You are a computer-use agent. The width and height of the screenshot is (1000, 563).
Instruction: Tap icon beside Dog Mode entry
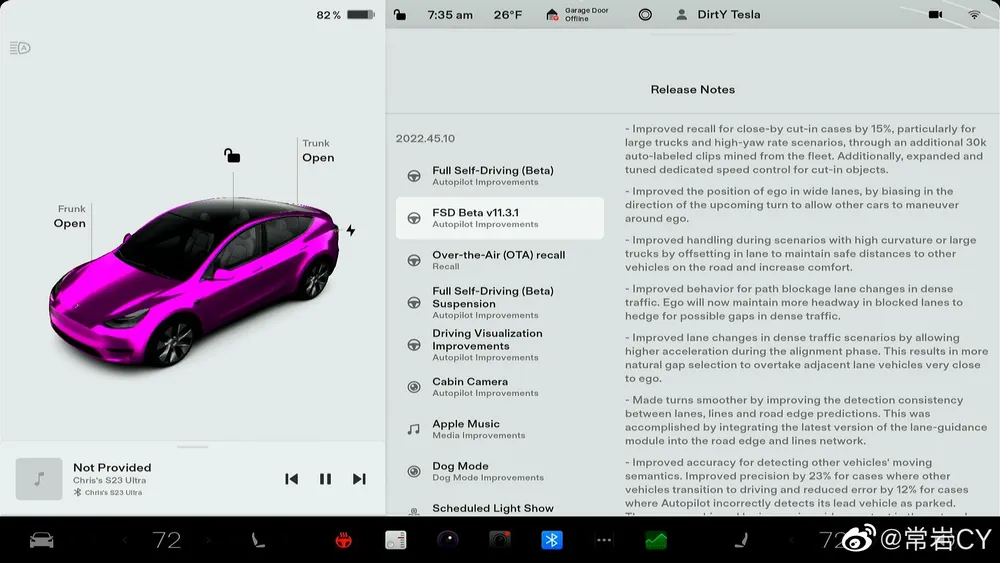[x=414, y=471]
